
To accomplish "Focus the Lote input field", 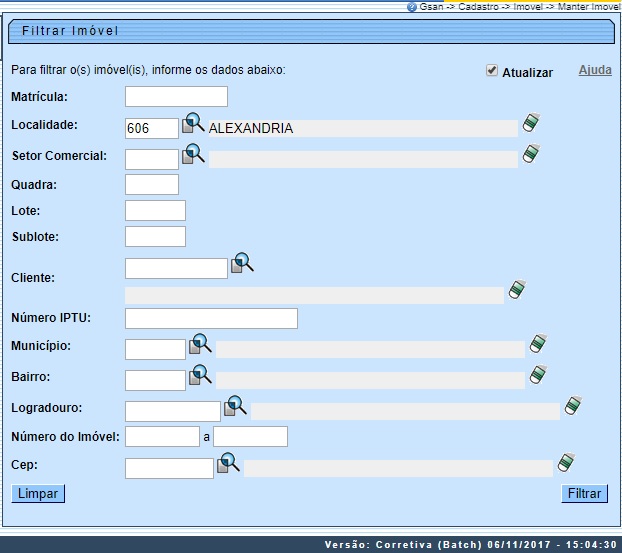I will 156,210.
